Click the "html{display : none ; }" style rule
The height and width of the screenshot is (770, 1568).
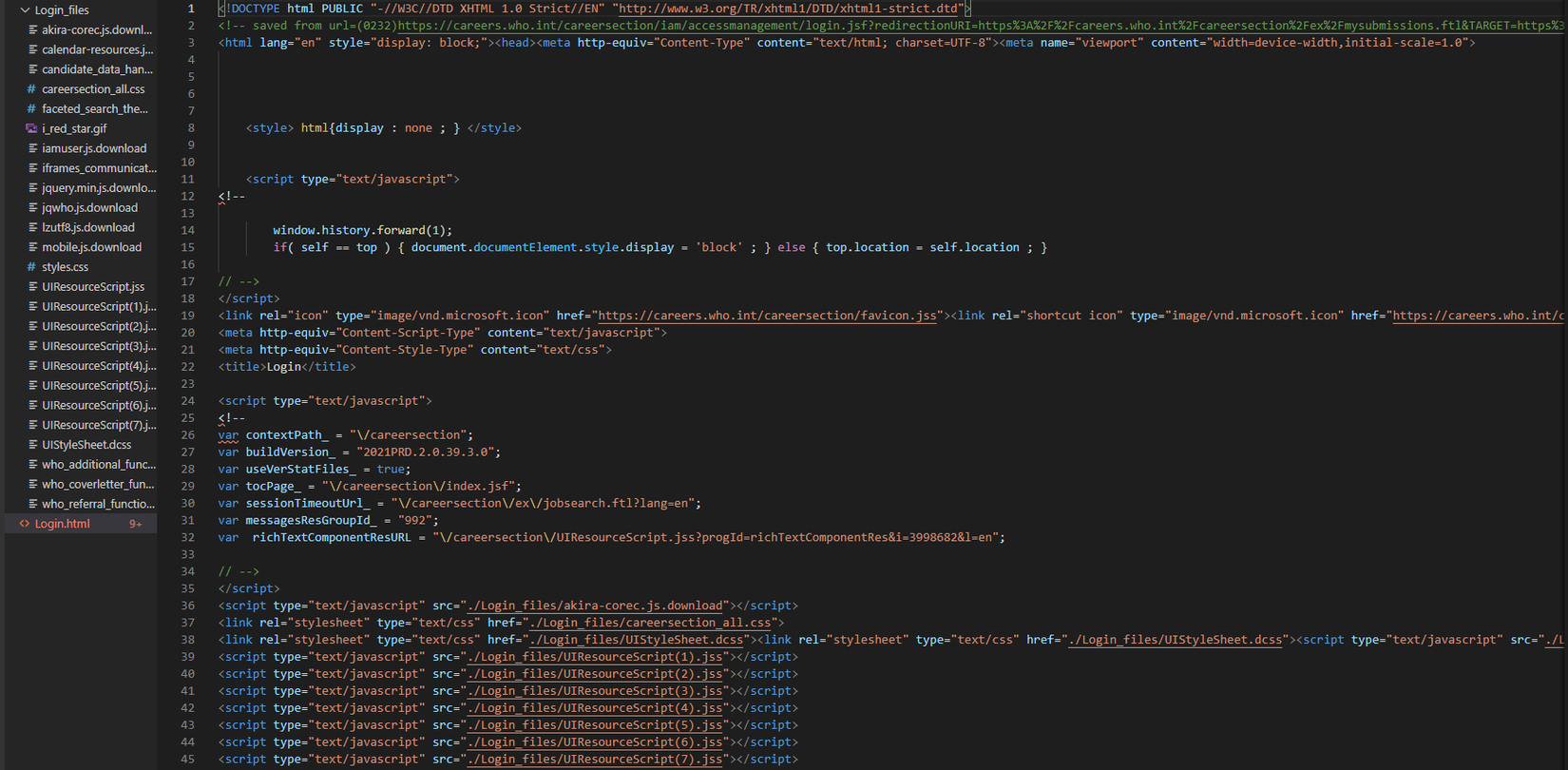pyautogui.click(x=380, y=128)
